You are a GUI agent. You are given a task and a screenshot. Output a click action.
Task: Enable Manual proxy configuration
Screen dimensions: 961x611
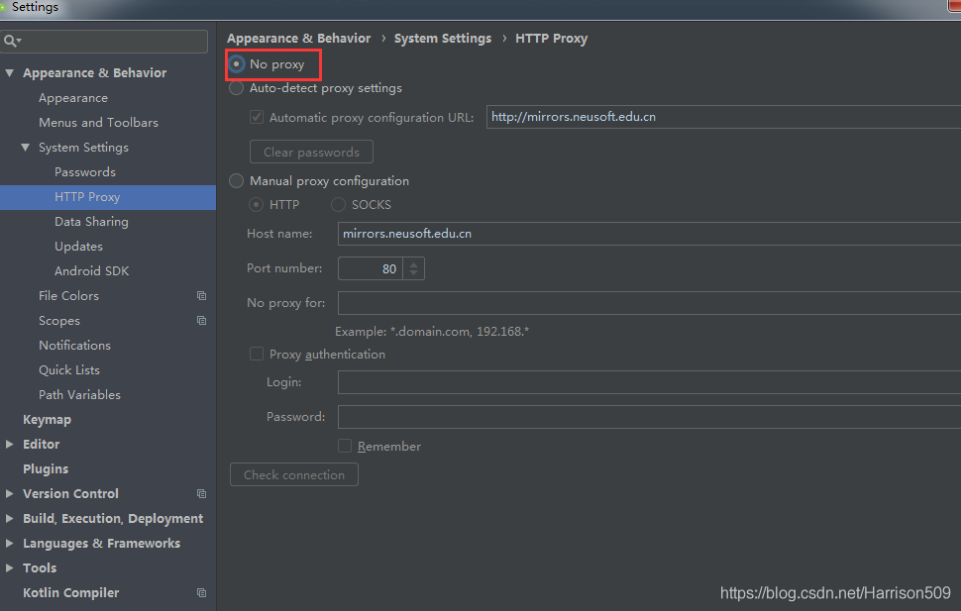[237, 181]
